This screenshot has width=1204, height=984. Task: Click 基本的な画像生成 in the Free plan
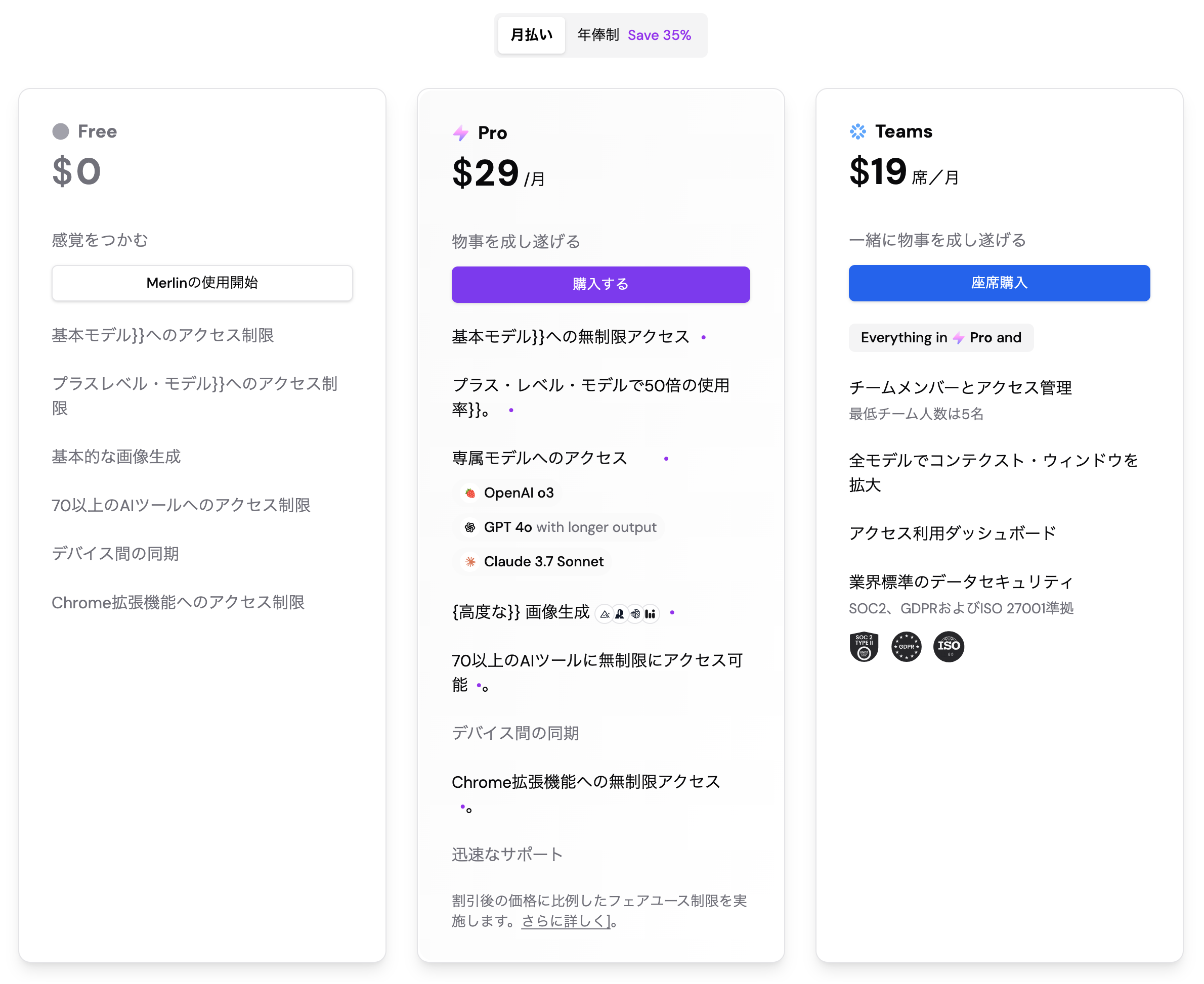click(x=116, y=457)
